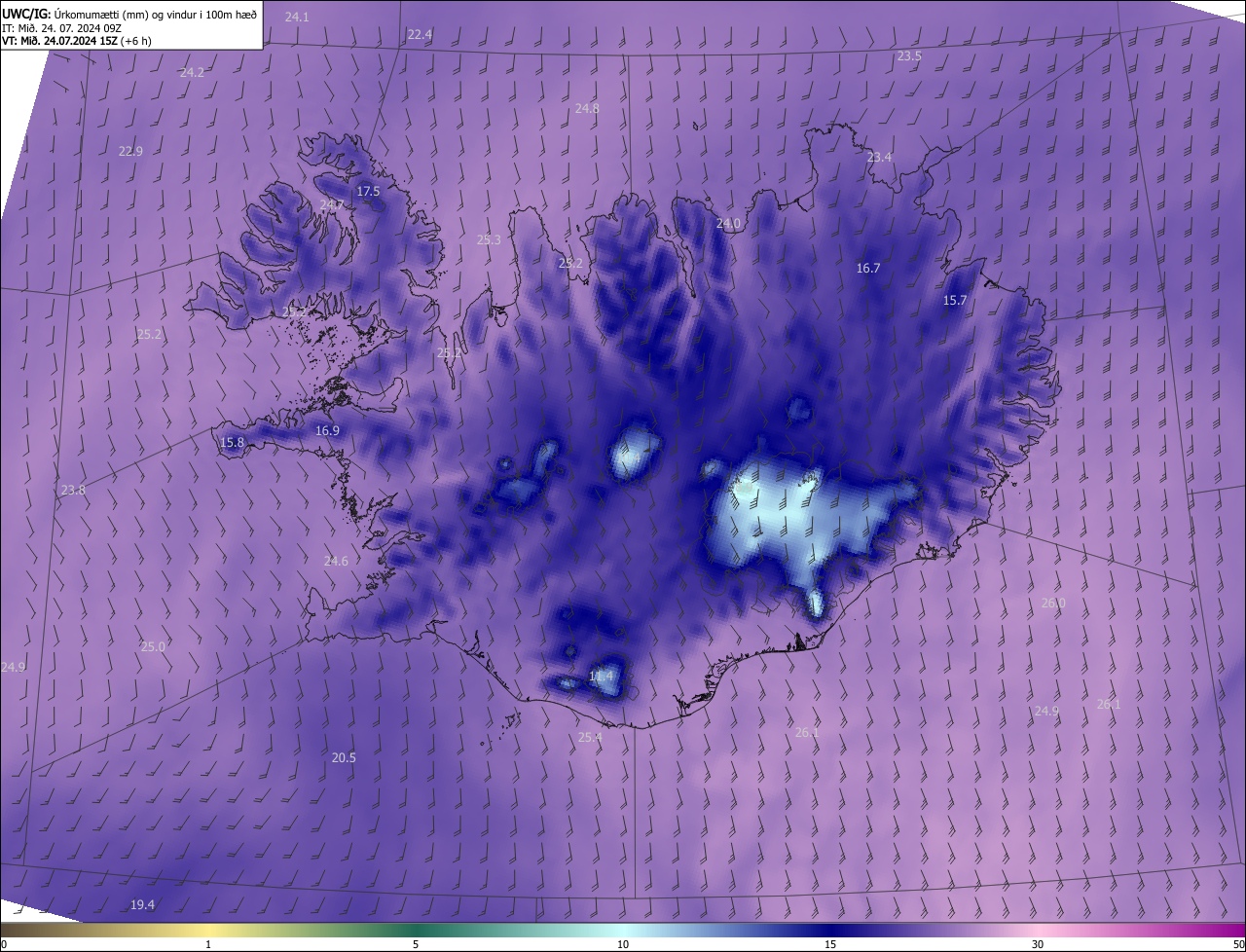The width and height of the screenshot is (1246, 952).
Task: Click the map title line starting with "UWC/IG: Úrkomumætti"
Action: (129, 14)
